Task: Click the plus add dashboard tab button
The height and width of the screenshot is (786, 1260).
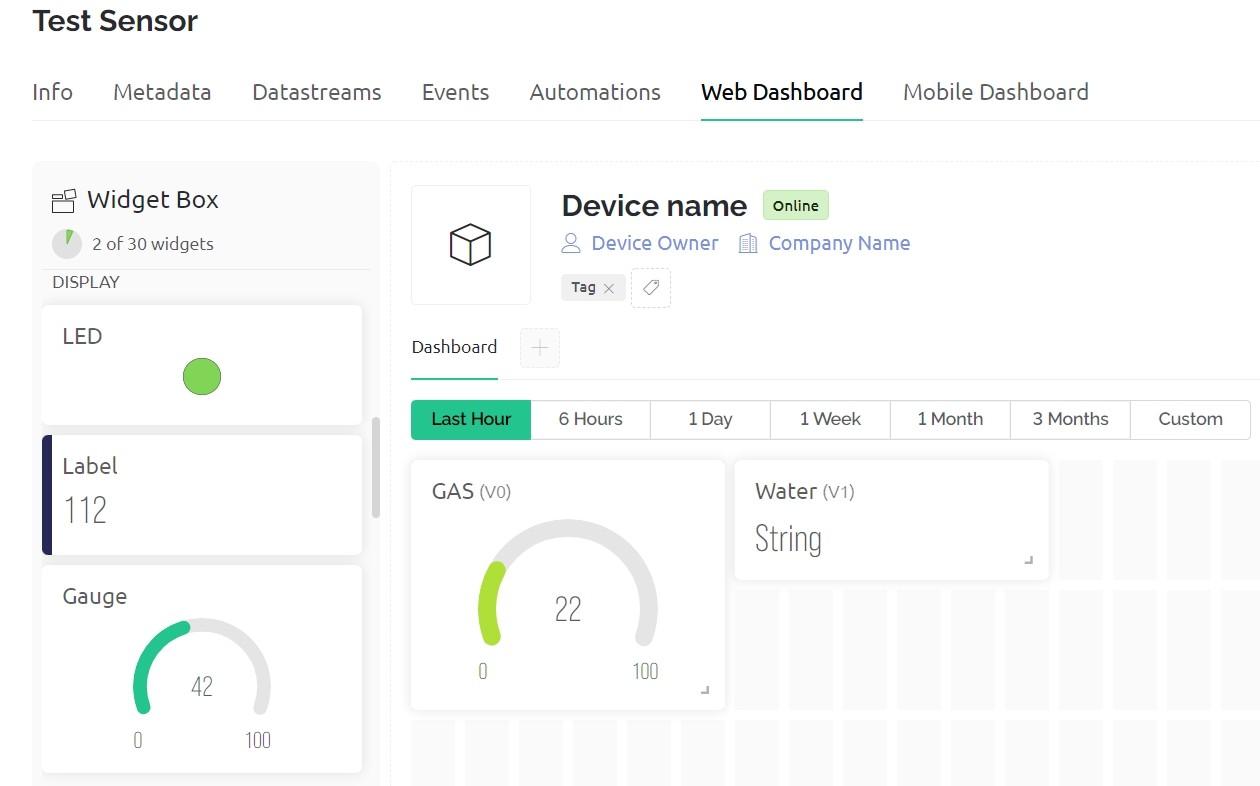Action: [540, 348]
